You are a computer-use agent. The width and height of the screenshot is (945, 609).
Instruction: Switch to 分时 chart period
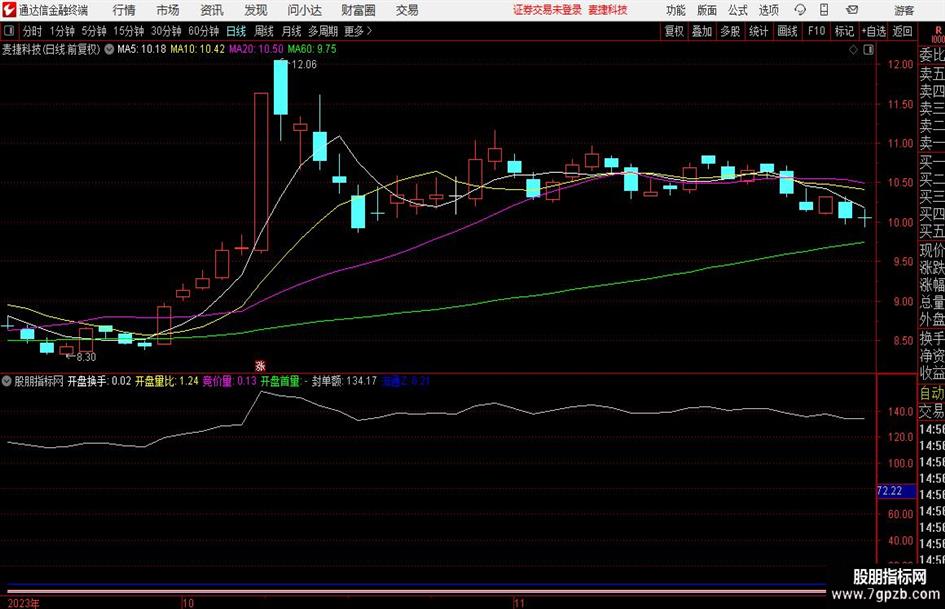32,31
